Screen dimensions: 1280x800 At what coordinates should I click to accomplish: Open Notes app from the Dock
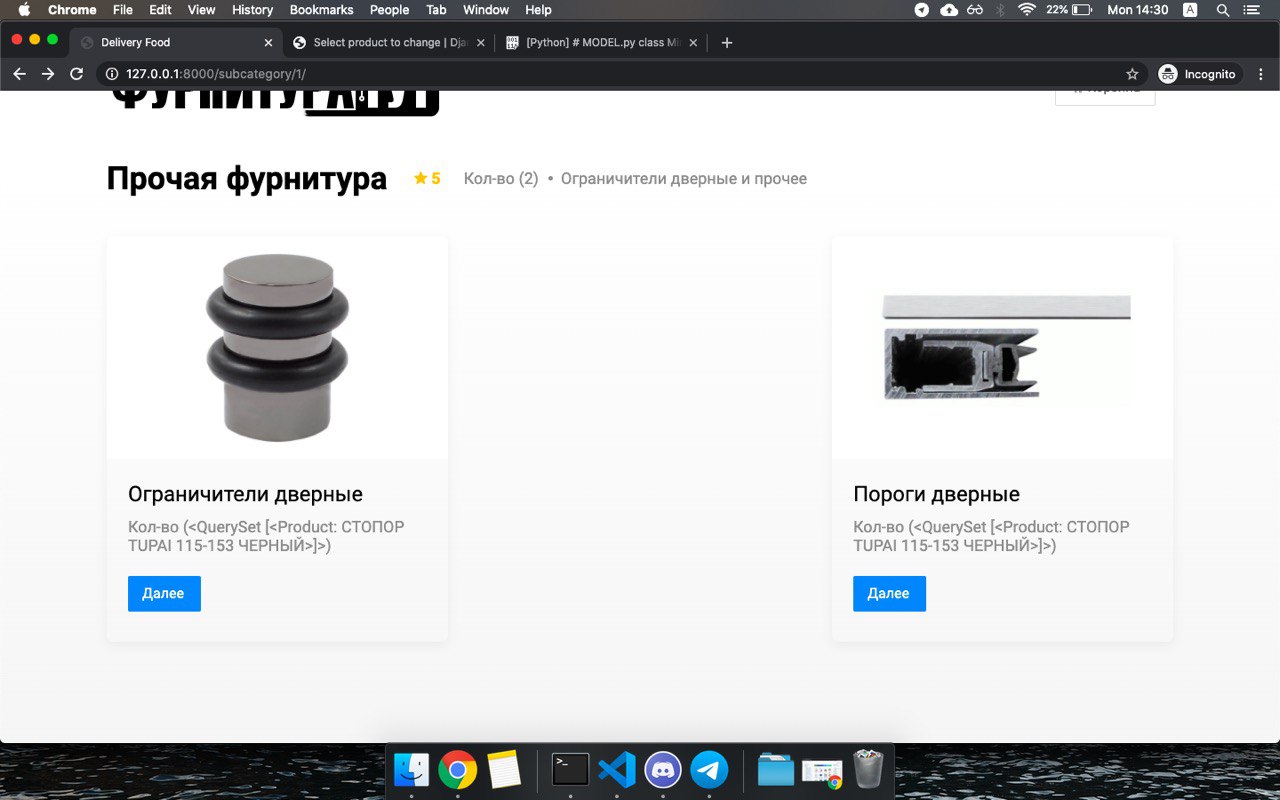click(x=504, y=770)
